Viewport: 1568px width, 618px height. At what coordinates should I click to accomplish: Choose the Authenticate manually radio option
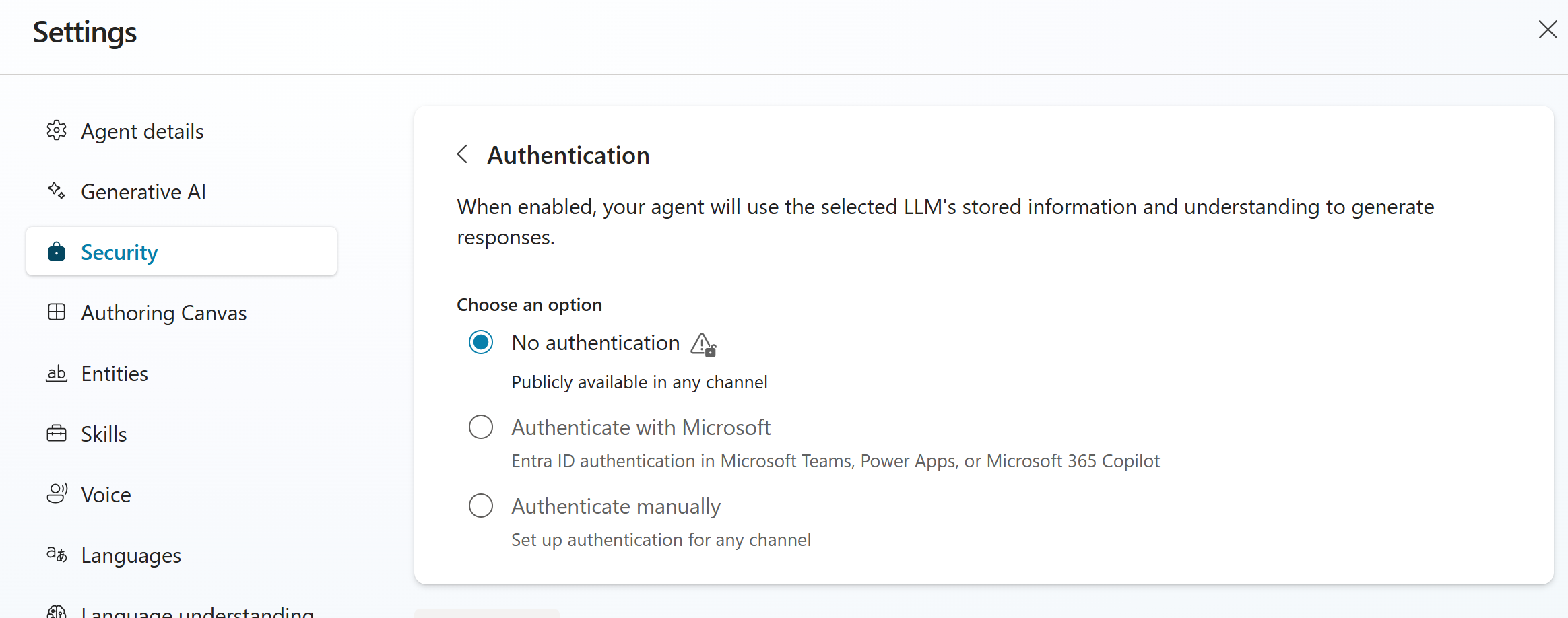[481, 506]
